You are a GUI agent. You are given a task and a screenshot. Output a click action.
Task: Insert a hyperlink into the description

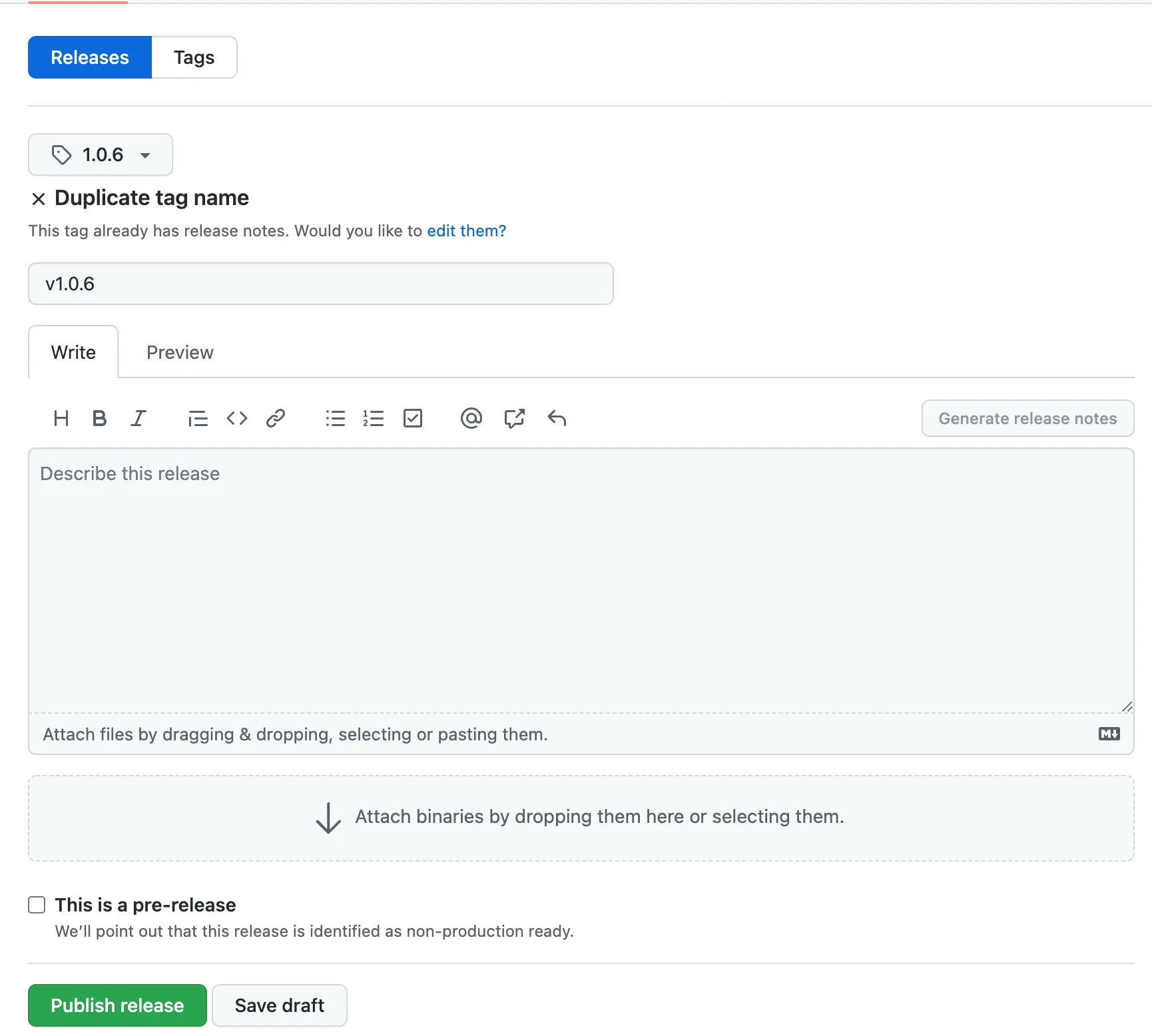pyautogui.click(x=276, y=418)
